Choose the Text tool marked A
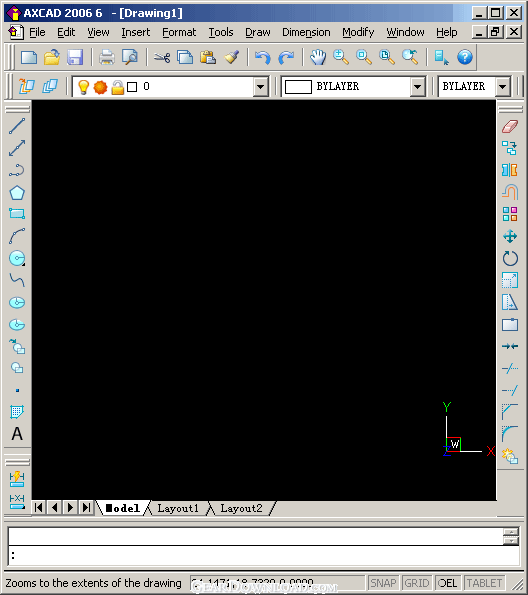Screen dimensions: 528x595 point(17,434)
